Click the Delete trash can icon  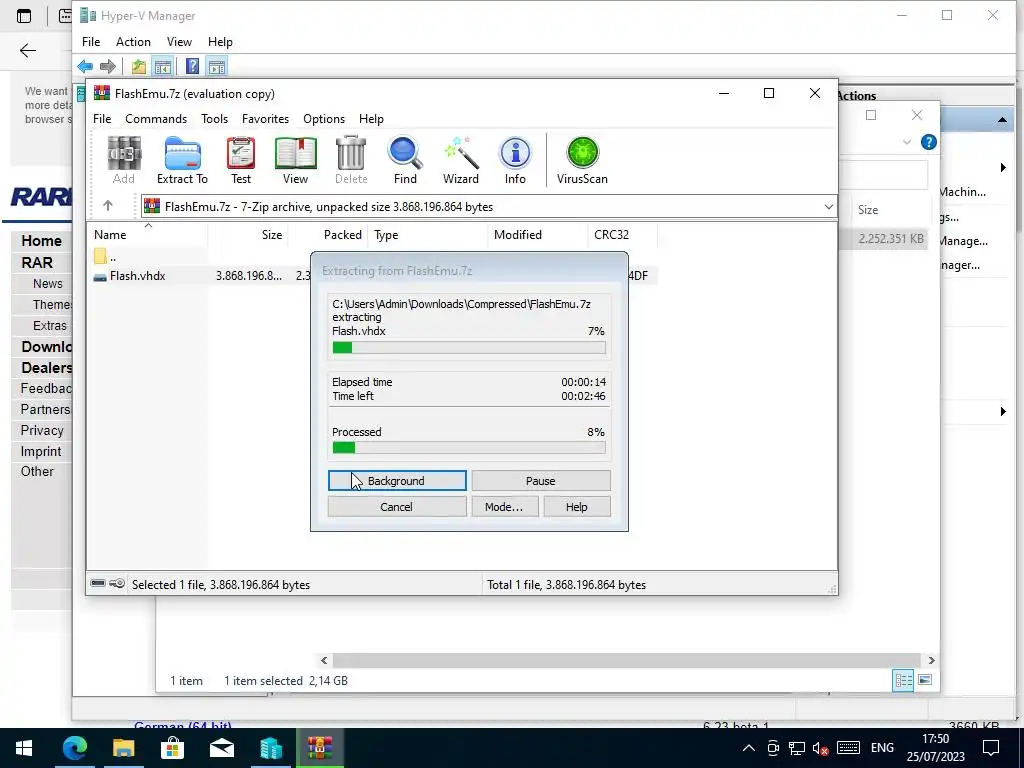coord(351,160)
